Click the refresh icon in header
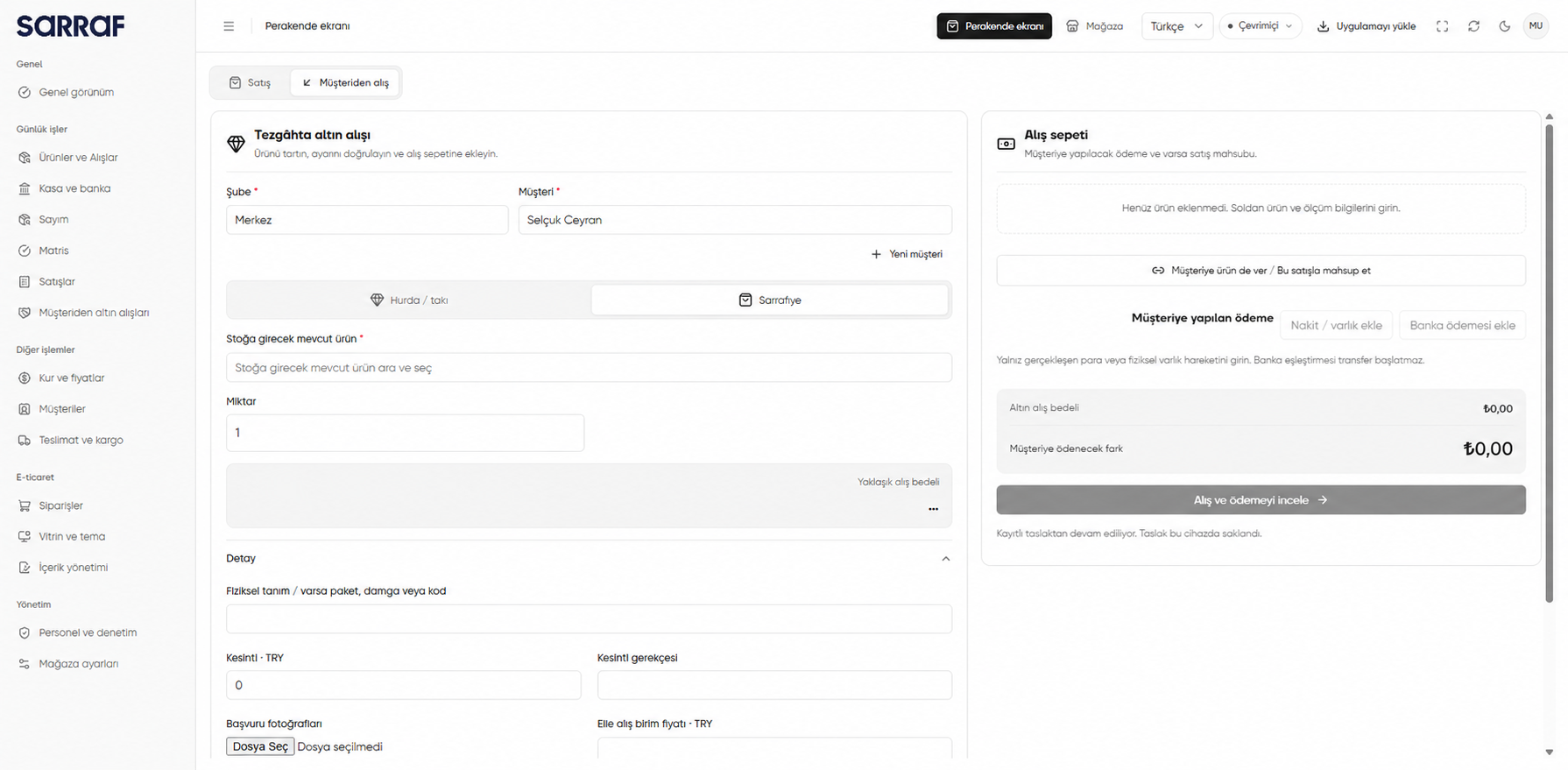 [x=1473, y=26]
